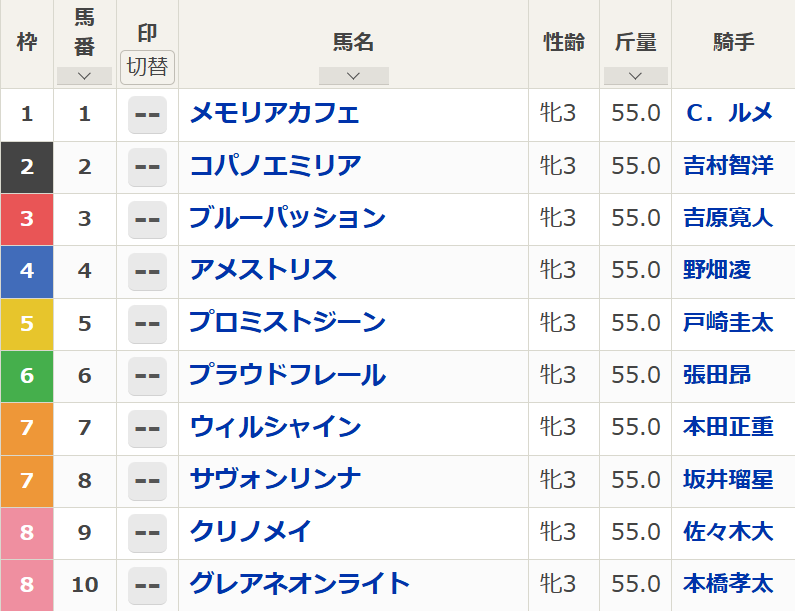Set mark for グレアネオンライト
Viewport: 795px width, 611px height.
pyautogui.click(x=147, y=584)
